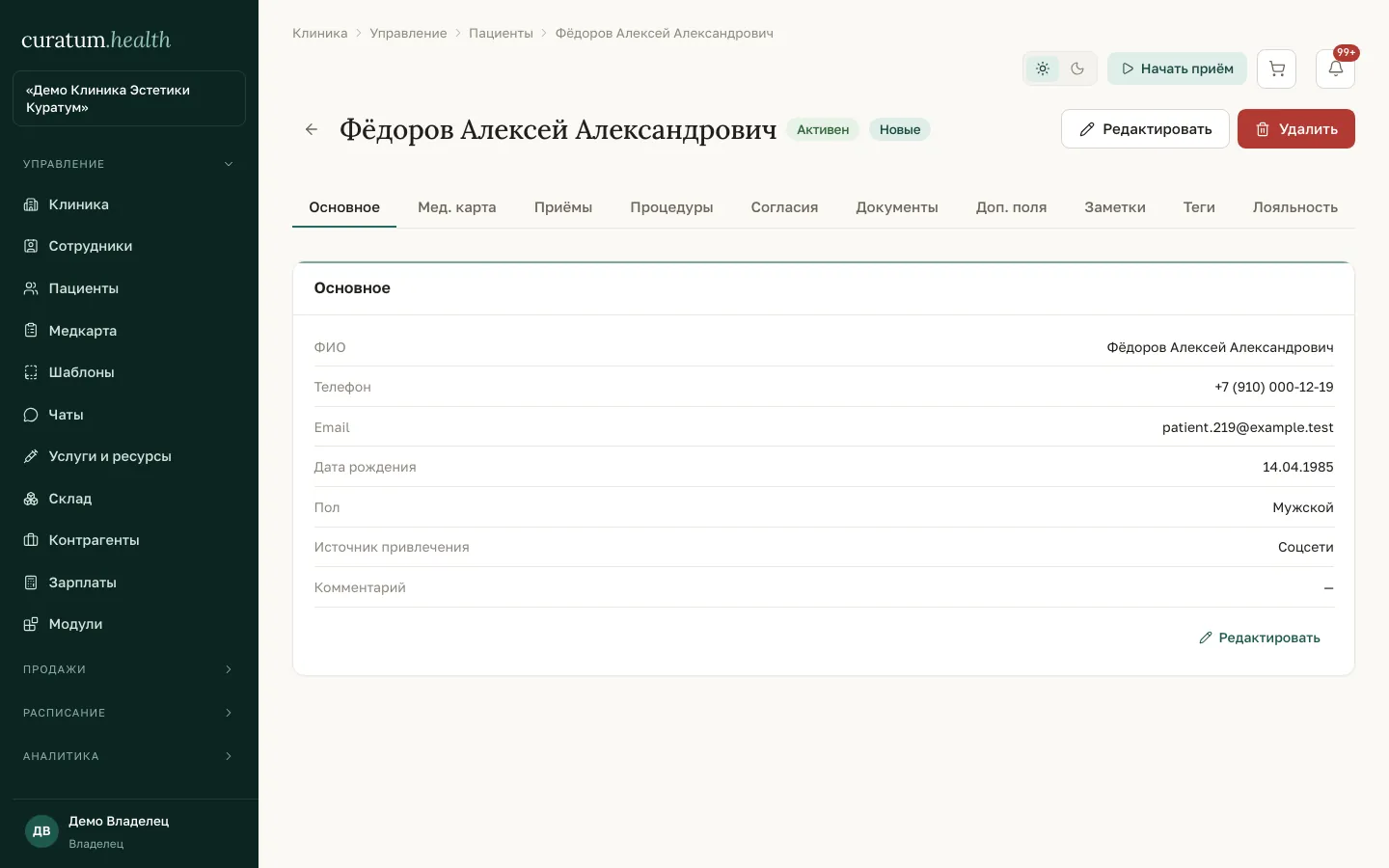The height and width of the screenshot is (868, 1389).
Task: Open Контрагенты via its sidebar icon
Action: click(31, 540)
